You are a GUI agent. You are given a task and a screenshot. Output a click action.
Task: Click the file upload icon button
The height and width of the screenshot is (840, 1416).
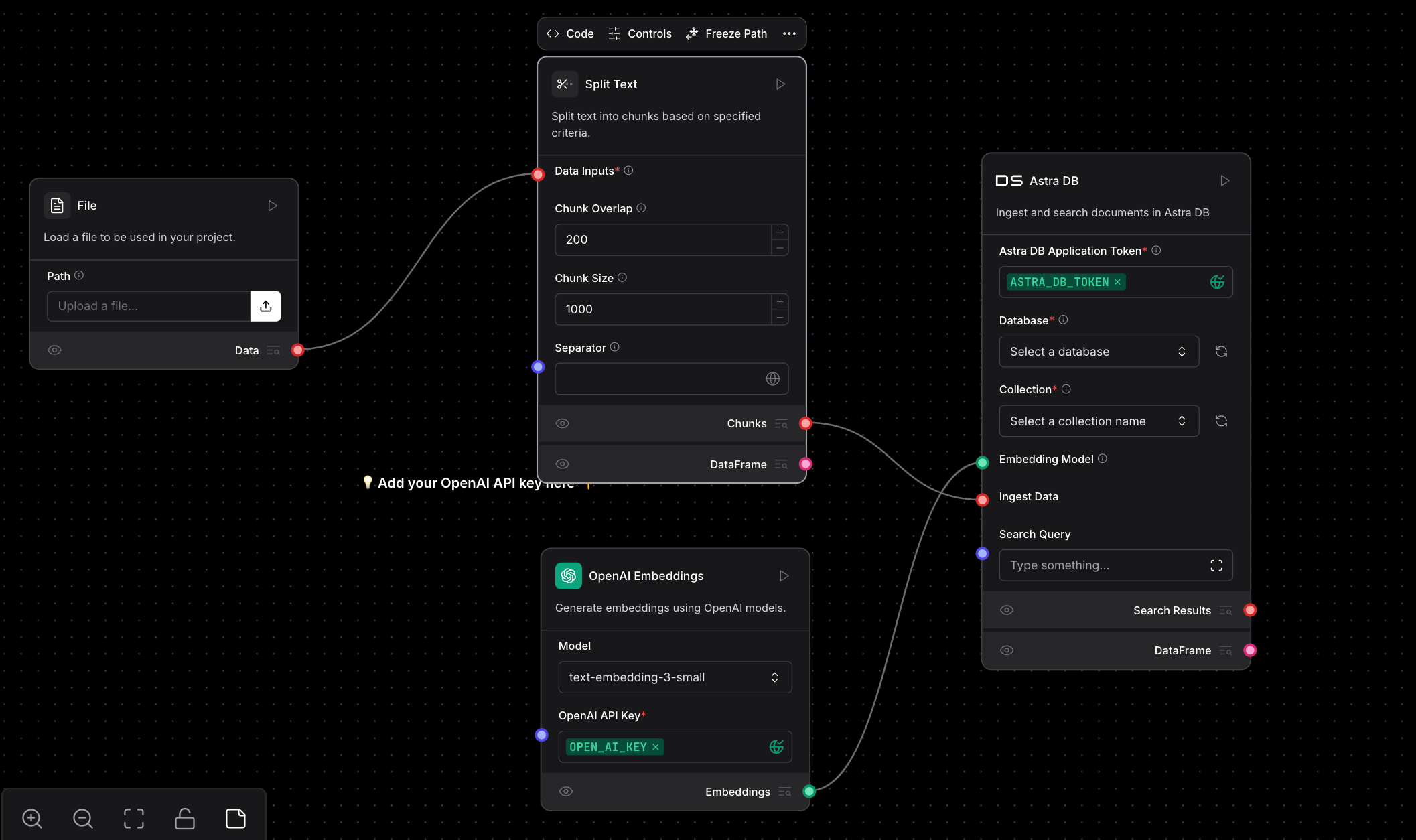(266, 306)
